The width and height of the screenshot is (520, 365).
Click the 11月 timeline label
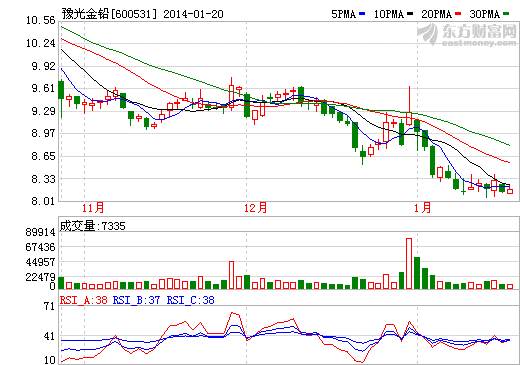[x=93, y=208]
